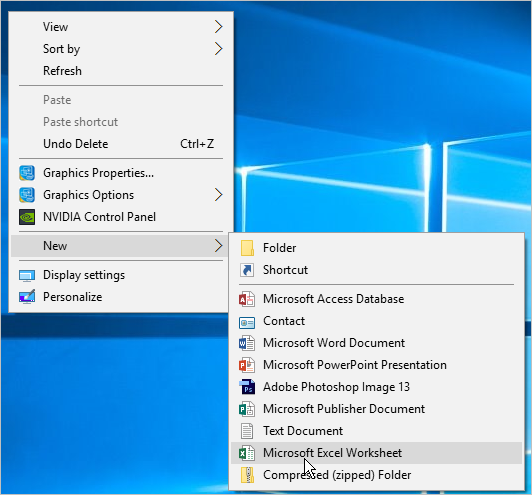Create a Microsoft Excel Worksheet
Image resolution: width=532 pixels, height=495 pixels.
pyautogui.click(x=377, y=453)
